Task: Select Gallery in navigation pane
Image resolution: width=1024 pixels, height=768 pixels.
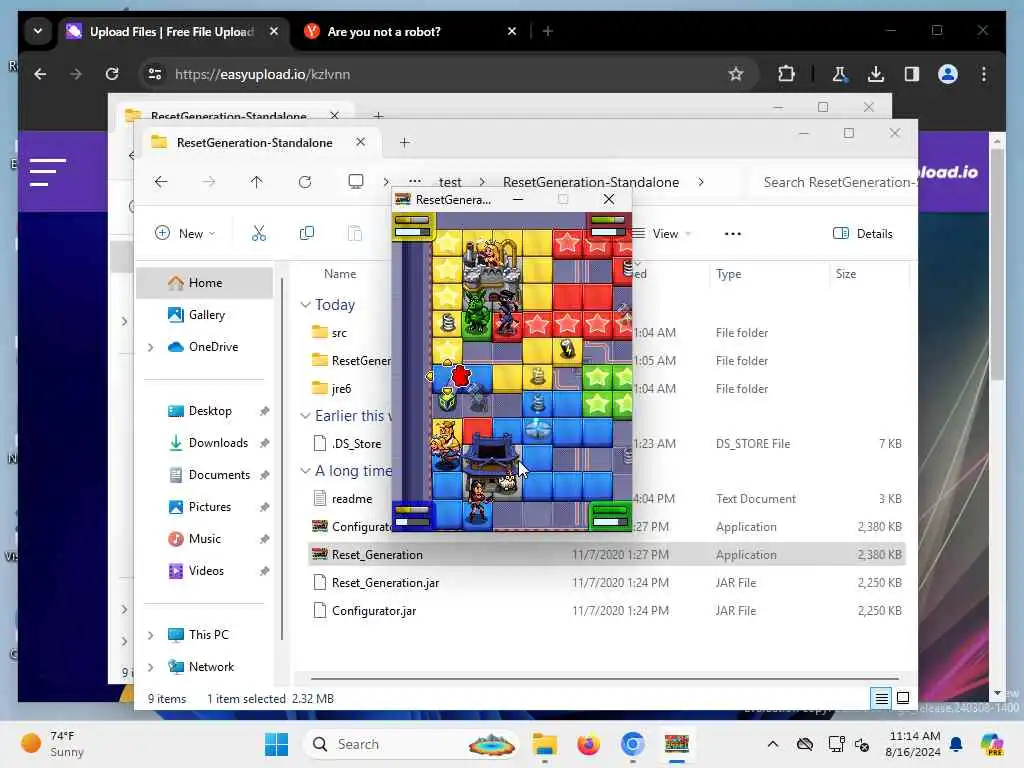Action: [204, 315]
